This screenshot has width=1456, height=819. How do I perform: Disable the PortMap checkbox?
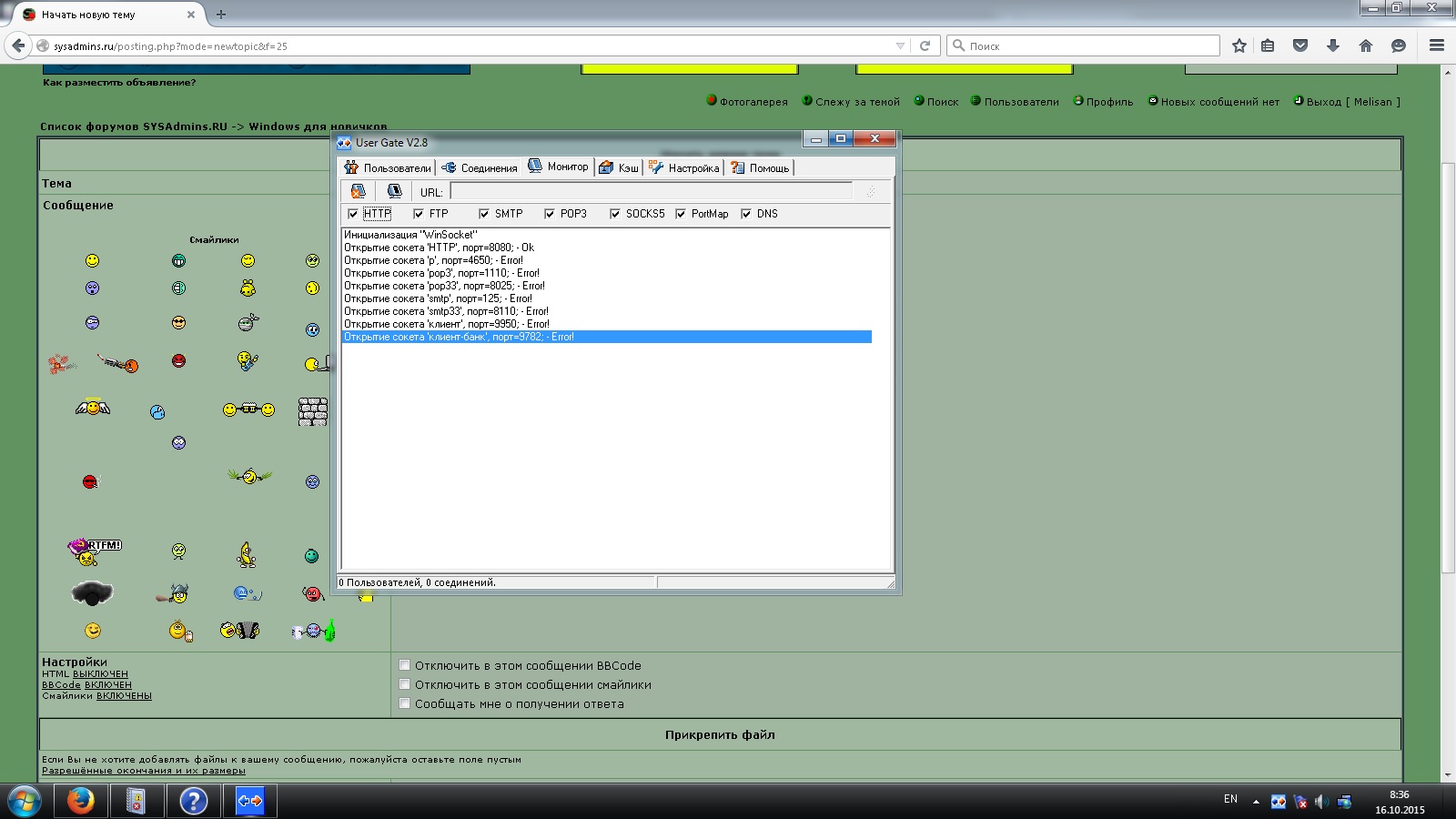point(681,214)
